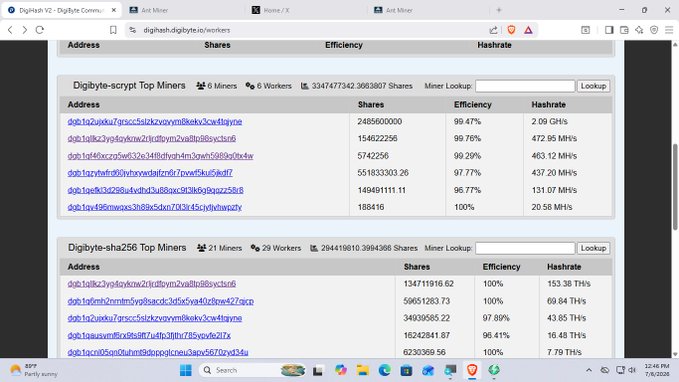
Task: Toggle the browser sidebar panel icon
Action: tap(609, 30)
